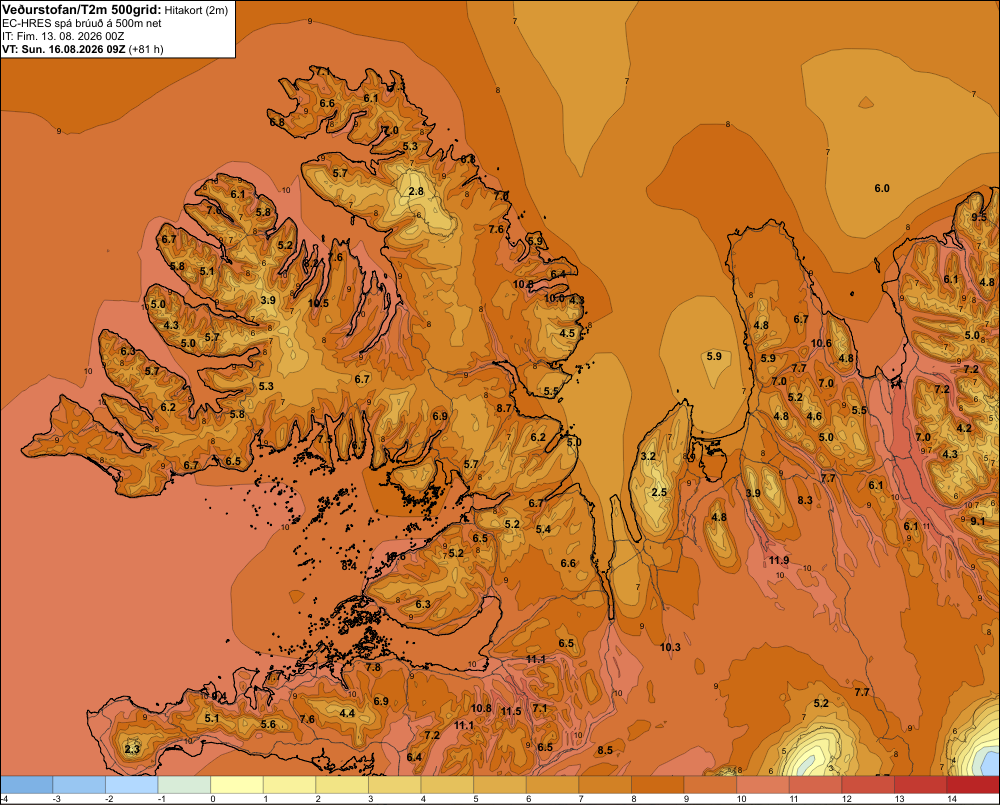Viewport: 1000px width, 805px height.
Task: Click the '(+81 h)' forecast offset text
Action: [x=146, y=49]
